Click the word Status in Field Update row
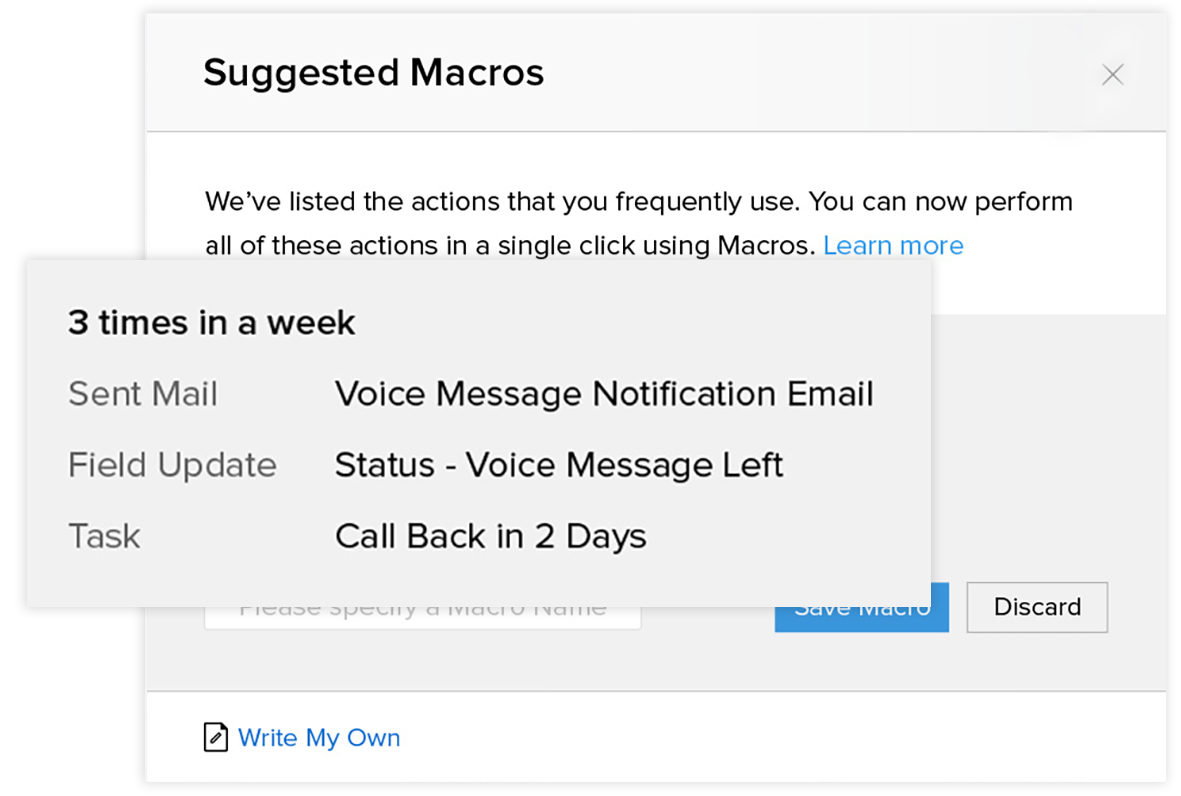The width and height of the screenshot is (1181, 796). 385,465
